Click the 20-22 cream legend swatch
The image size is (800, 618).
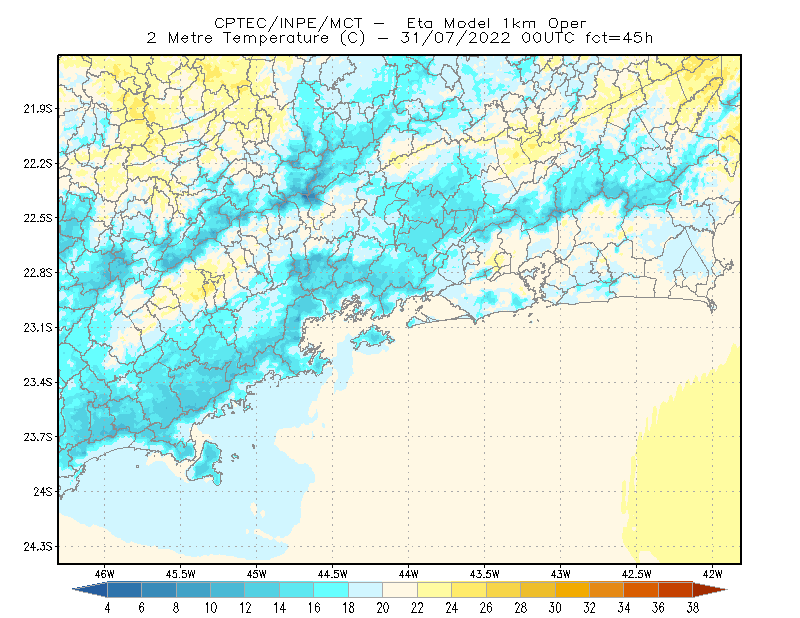tap(400, 589)
